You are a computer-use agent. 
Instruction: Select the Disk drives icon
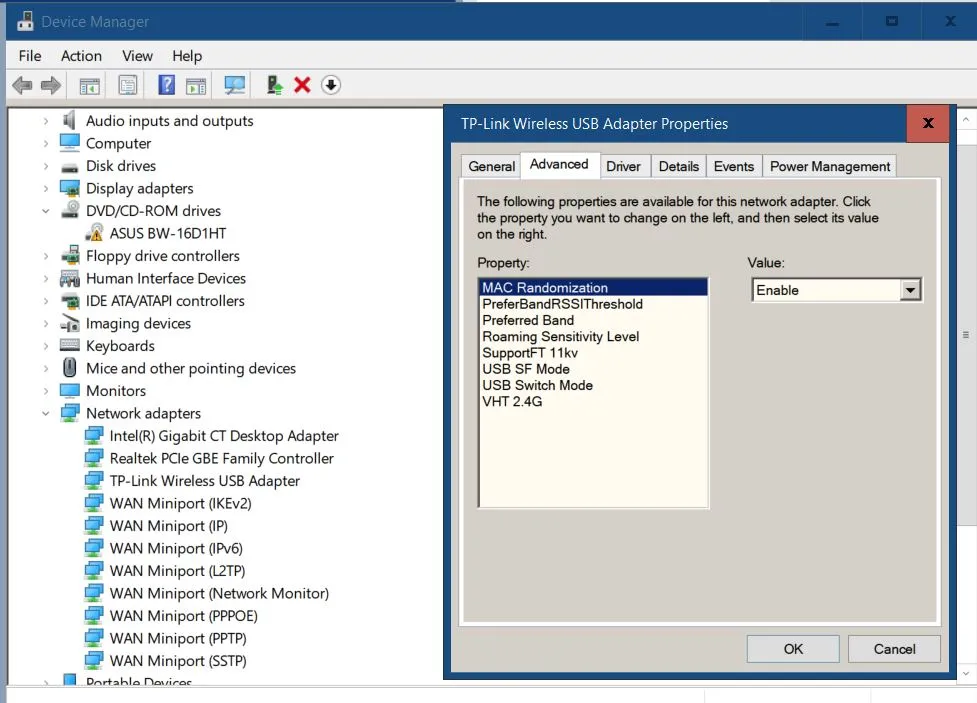70,166
